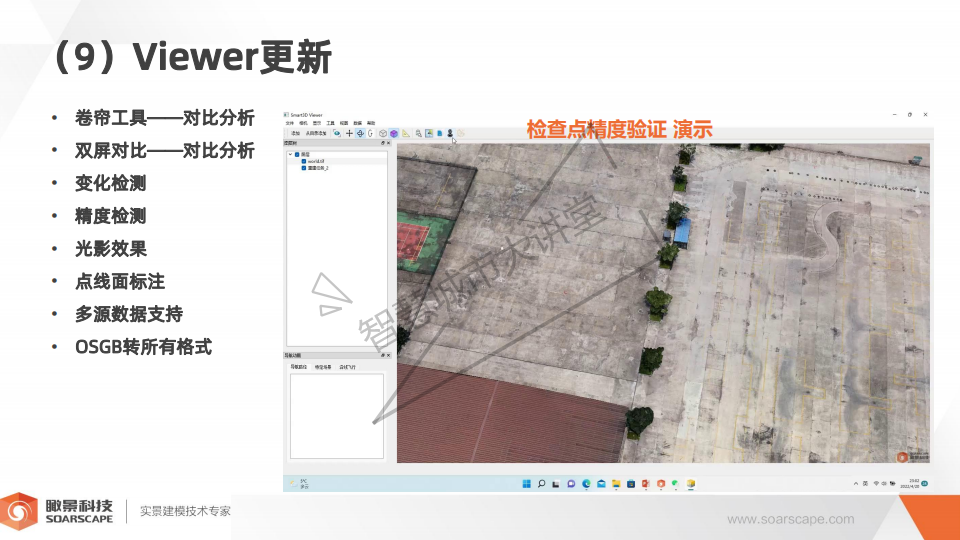Click the G-shaped rotate icon
This screenshot has height=540, width=960.
pyautogui.click(x=370, y=133)
